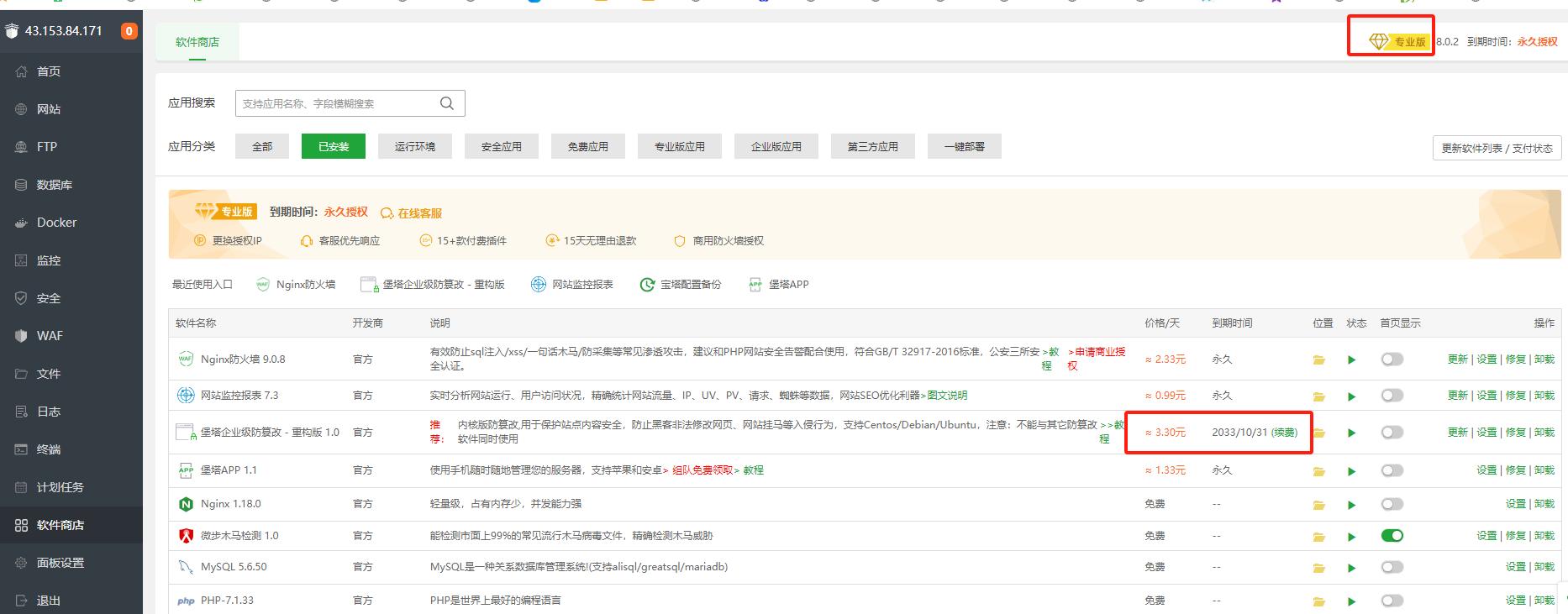Toggle 首页显示 for 网站监控报表 7.3
1568x614 pixels.
(x=1392, y=396)
